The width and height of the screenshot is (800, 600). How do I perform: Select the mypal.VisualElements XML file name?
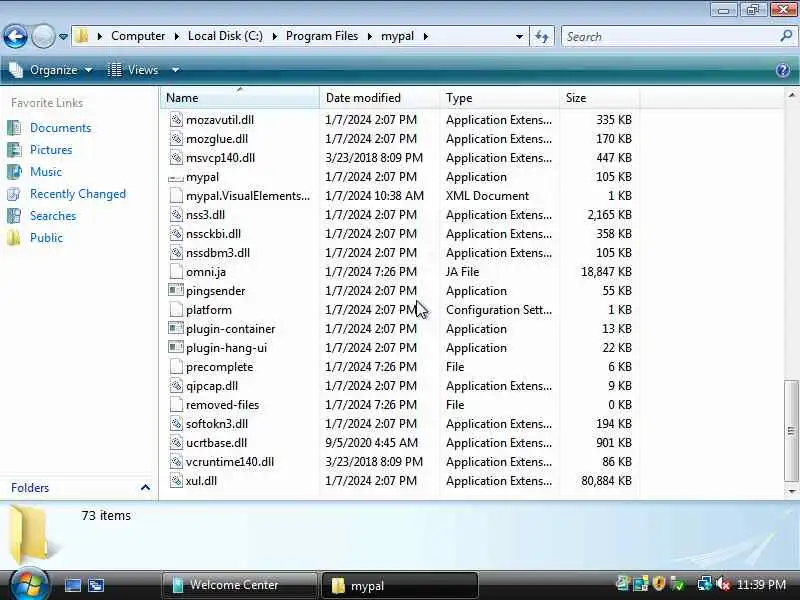pyautogui.click(x=248, y=196)
